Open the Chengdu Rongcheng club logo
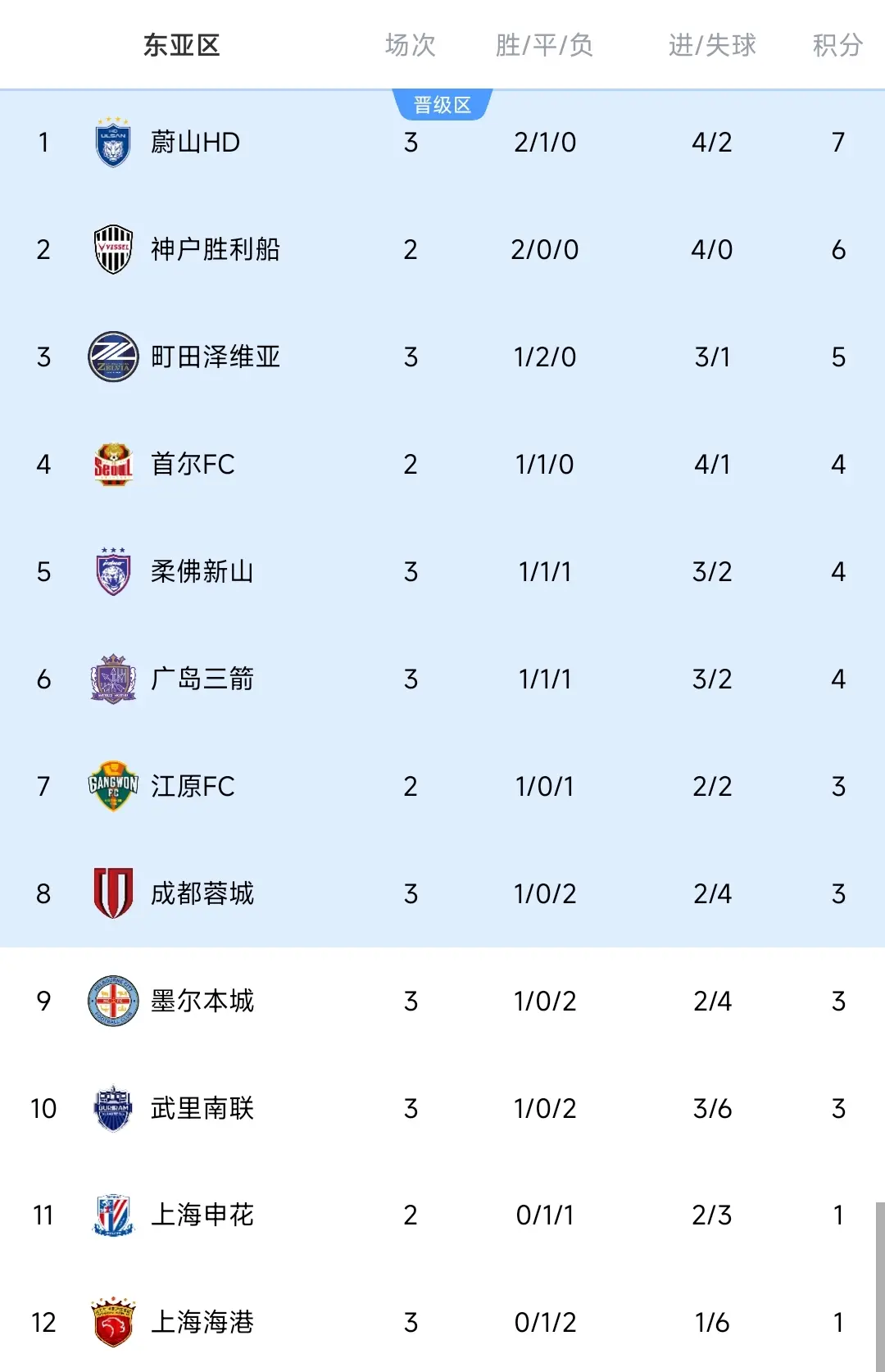Image resolution: width=885 pixels, height=1372 pixels. click(x=113, y=893)
